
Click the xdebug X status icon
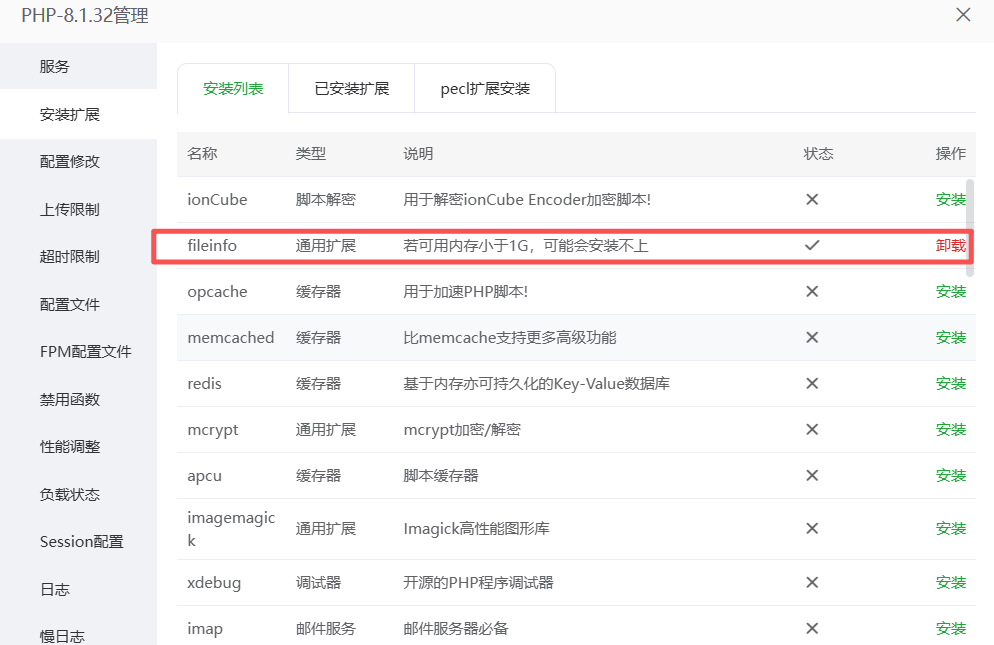(x=812, y=582)
